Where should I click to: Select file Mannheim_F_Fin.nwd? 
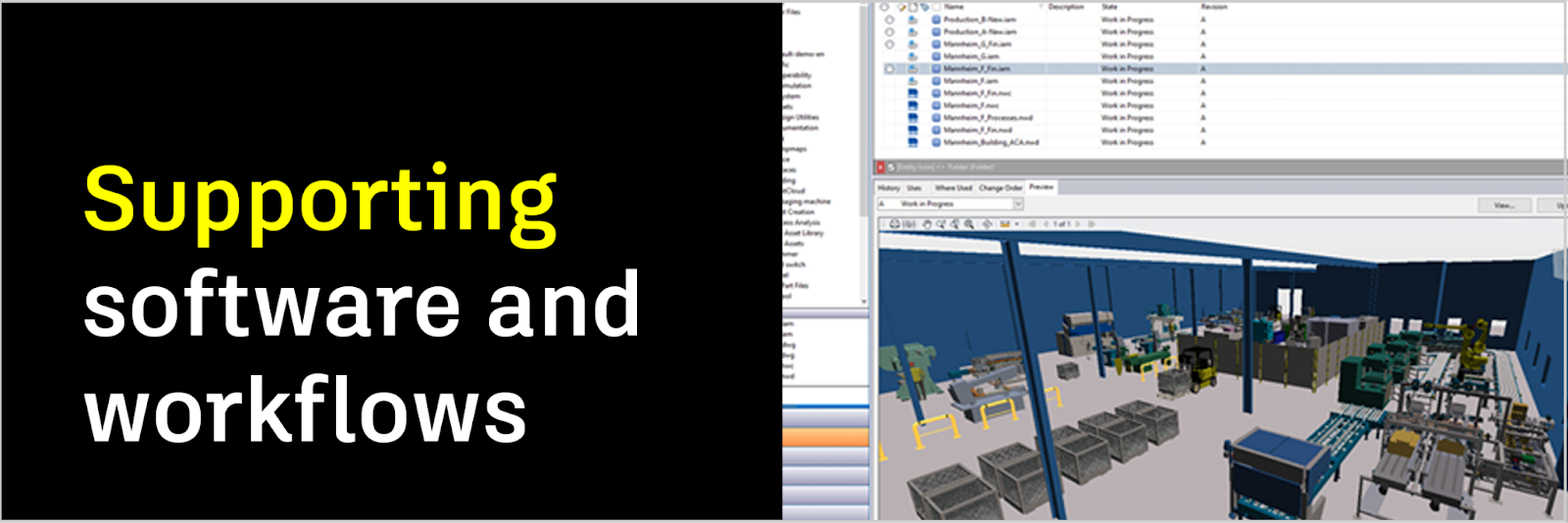pos(977,130)
